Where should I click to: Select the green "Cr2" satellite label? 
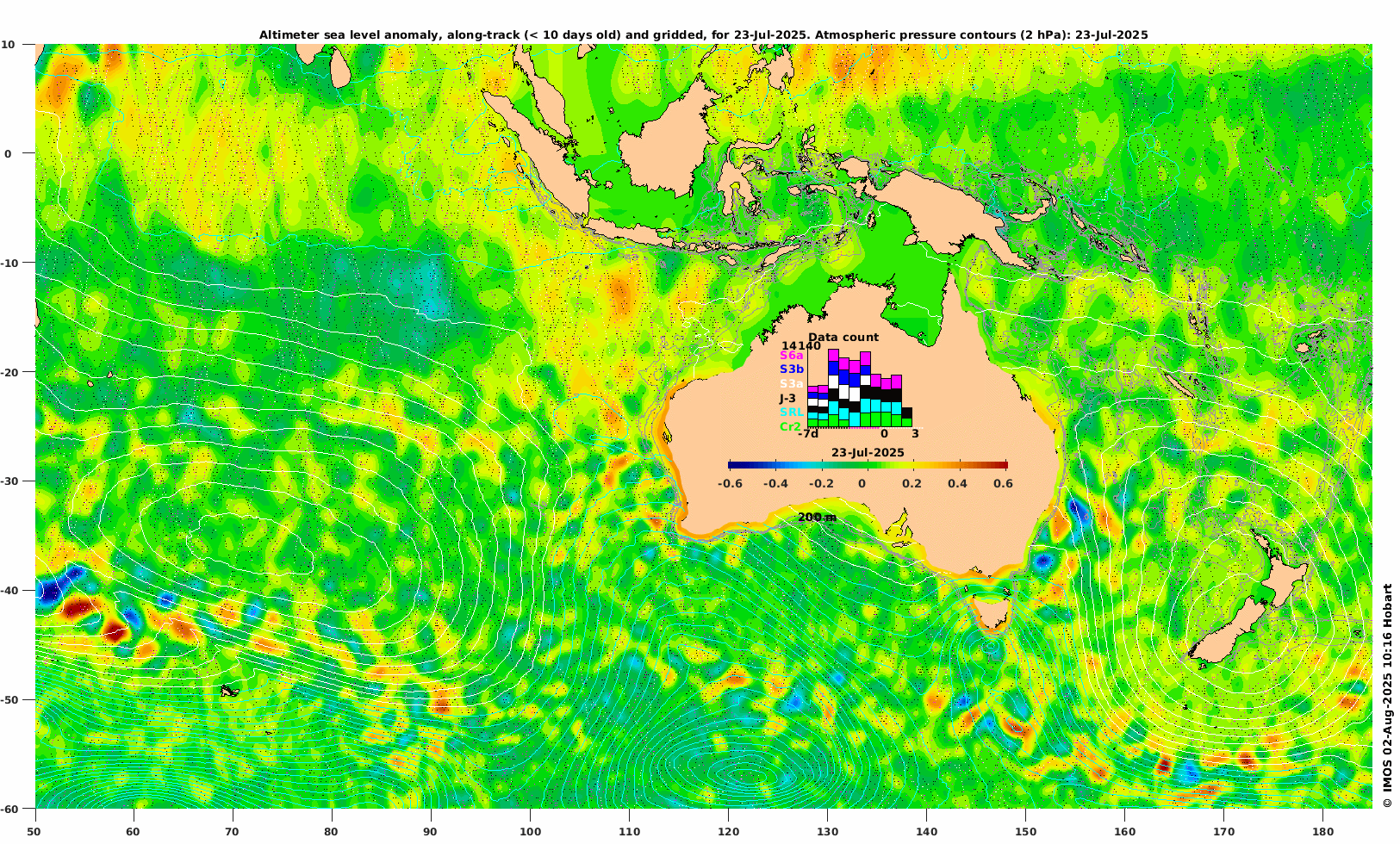[x=791, y=426]
